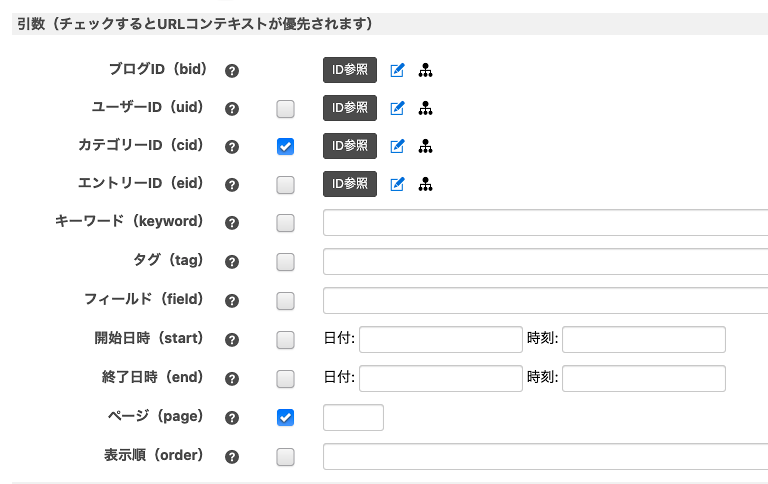
Task: Click the 終了日時 時刻 time field
Action: (643, 379)
